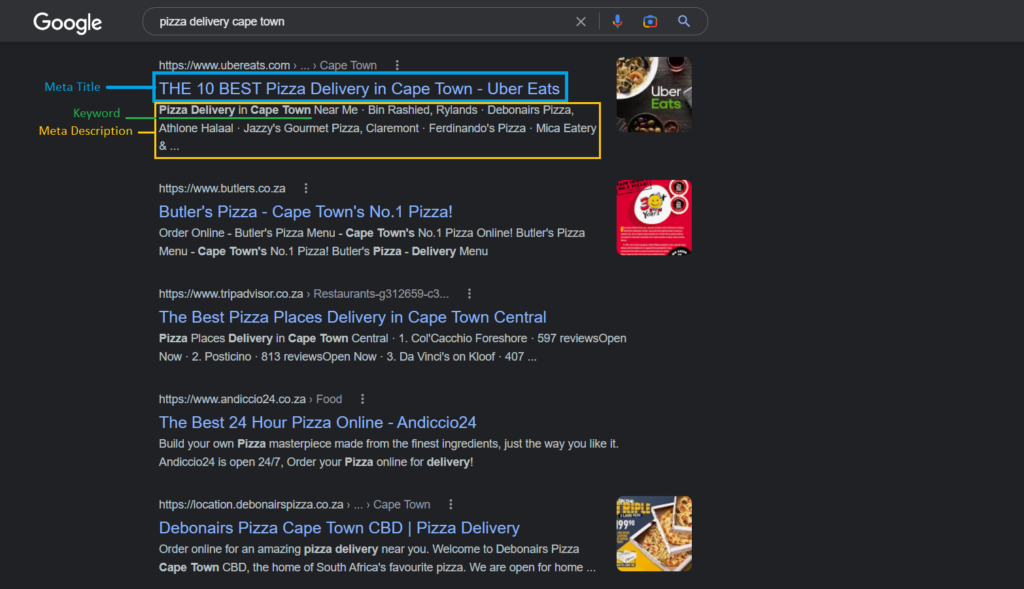Image resolution: width=1024 pixels, height=589 pixels.
Task: Open The Best 24 Hour Pizza Online link
Action: [x=317, y=422]
